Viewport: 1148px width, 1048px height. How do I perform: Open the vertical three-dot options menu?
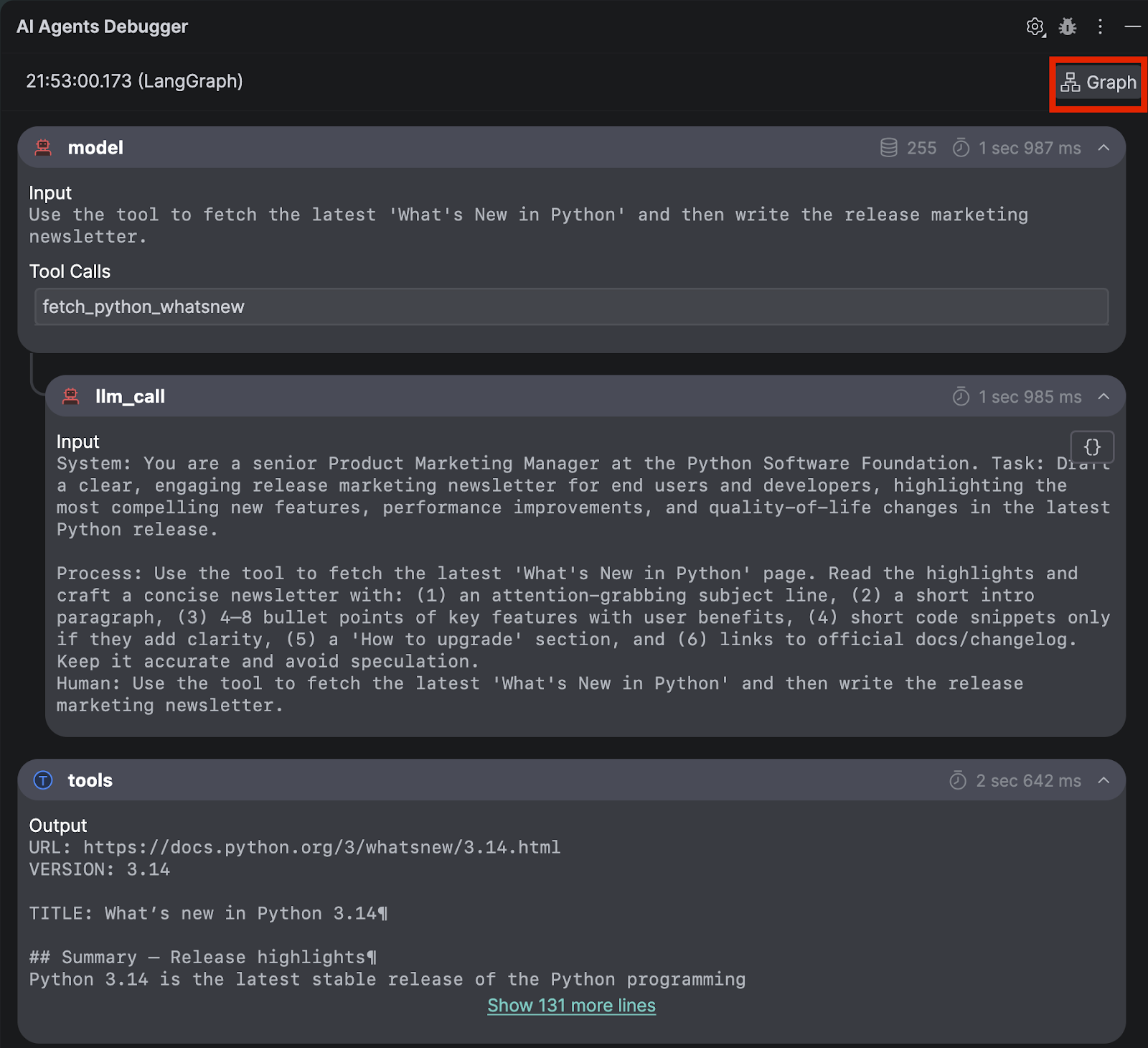point(1100,27)
